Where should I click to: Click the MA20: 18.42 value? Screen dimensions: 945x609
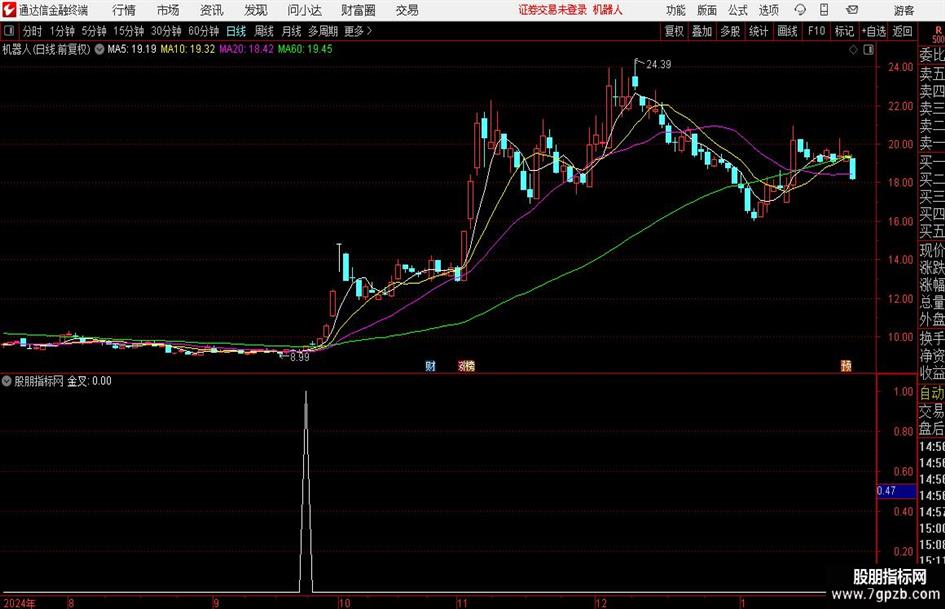point(246,49)
